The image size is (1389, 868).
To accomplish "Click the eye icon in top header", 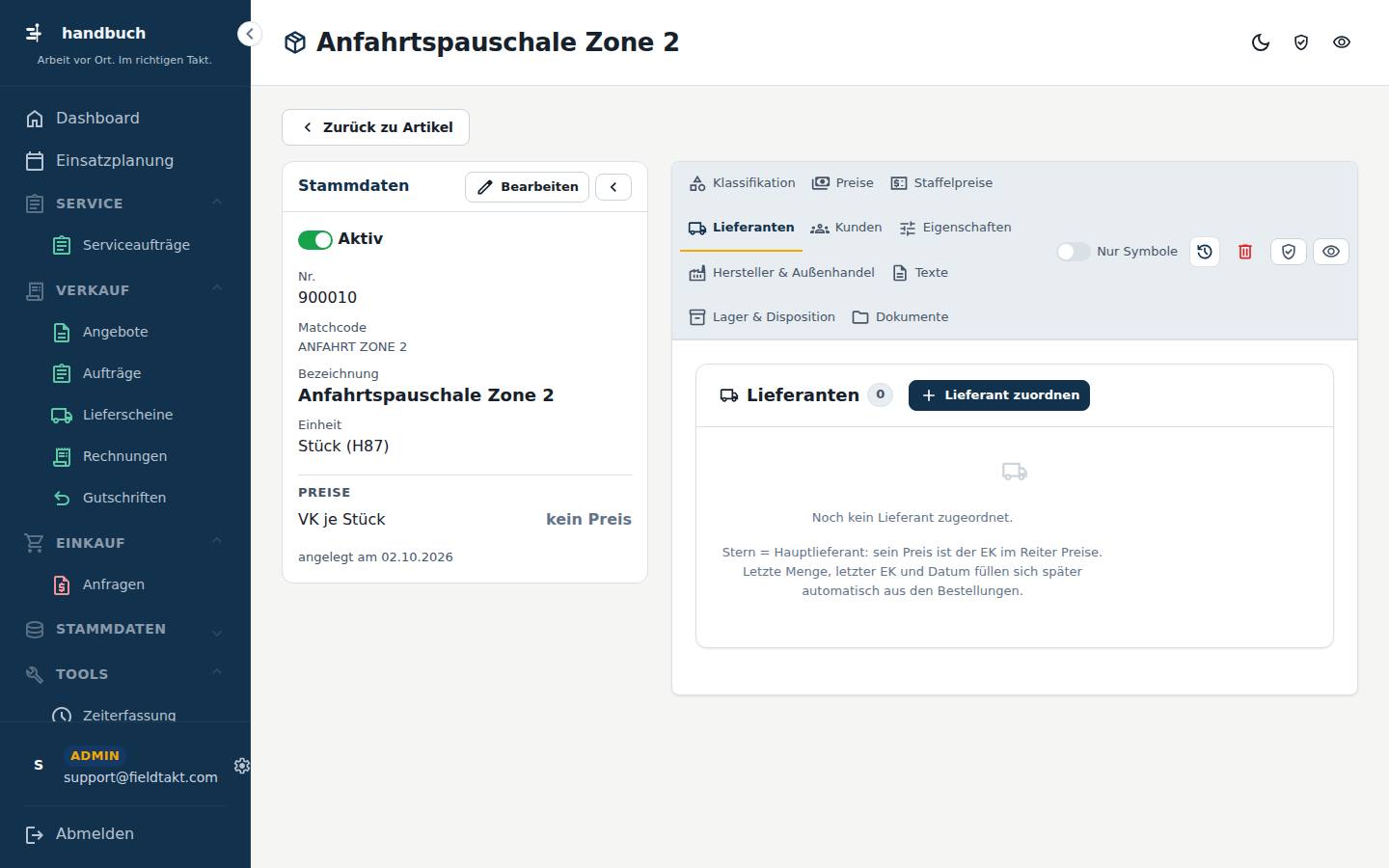I will pyautogui.click(x=1342, y=42).
